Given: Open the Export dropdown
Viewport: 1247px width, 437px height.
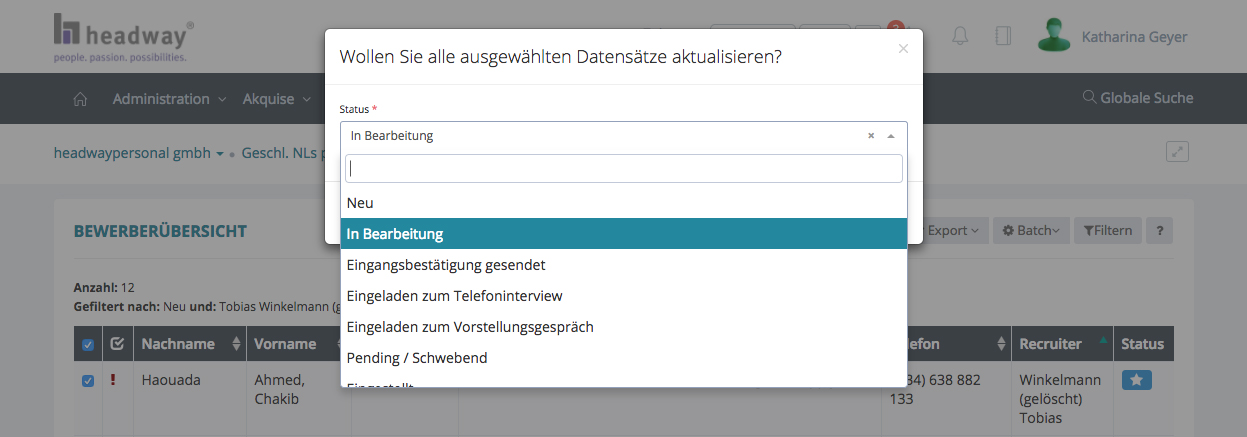Looking at the screenshot, I should point(952,231).
